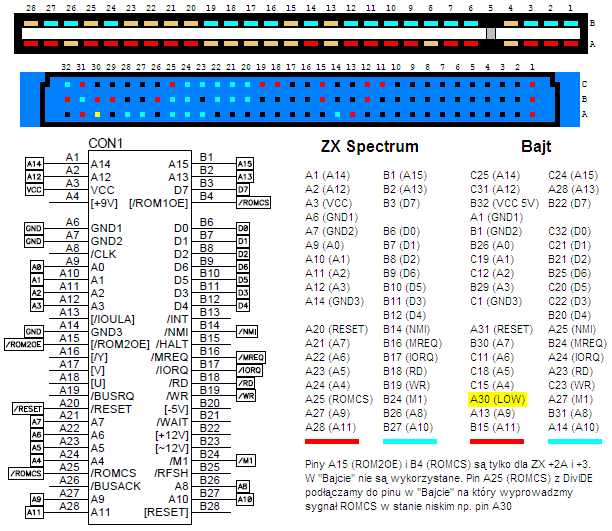Click the boxed D7 signal tag

pyautogui.click(x=243, y=189)
